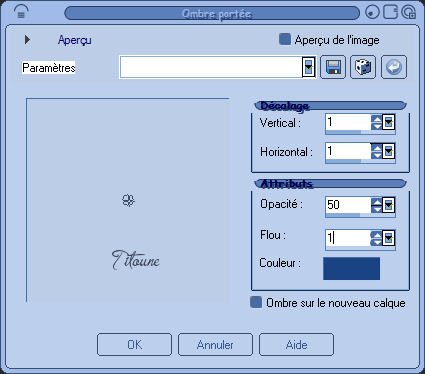Open the Flou slider dropdown
The image size is (425, 374).
388,238
